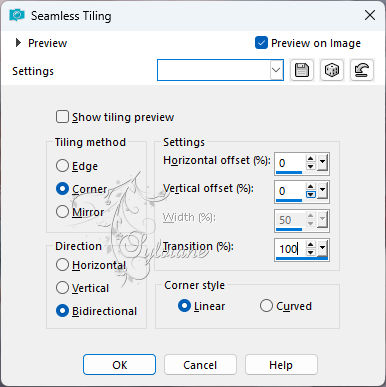Click the save preset floppy disk icon

302,70
